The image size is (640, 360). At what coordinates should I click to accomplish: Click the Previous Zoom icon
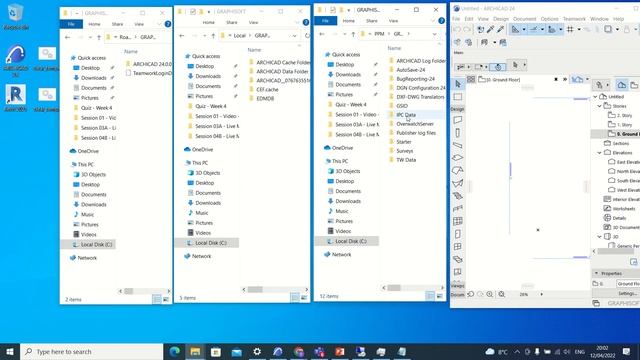471,294
